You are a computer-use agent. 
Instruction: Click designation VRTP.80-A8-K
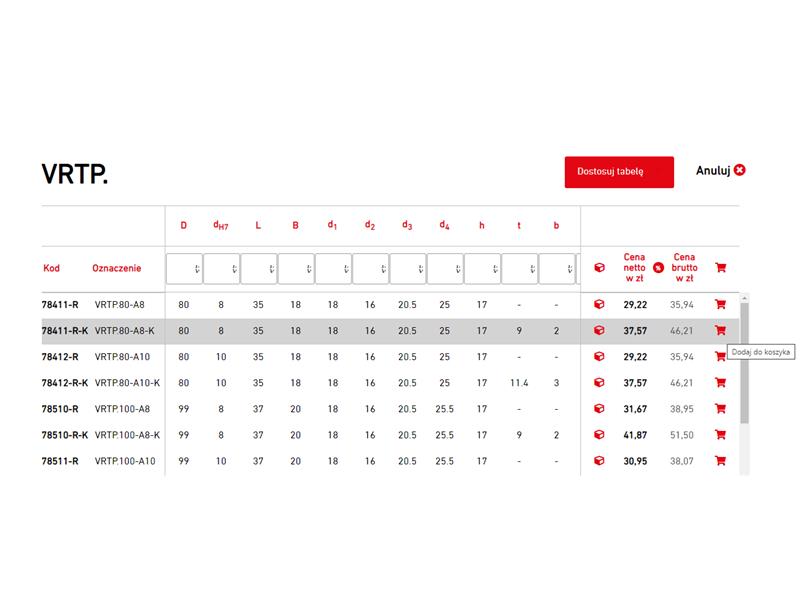[x=124, y=331]
